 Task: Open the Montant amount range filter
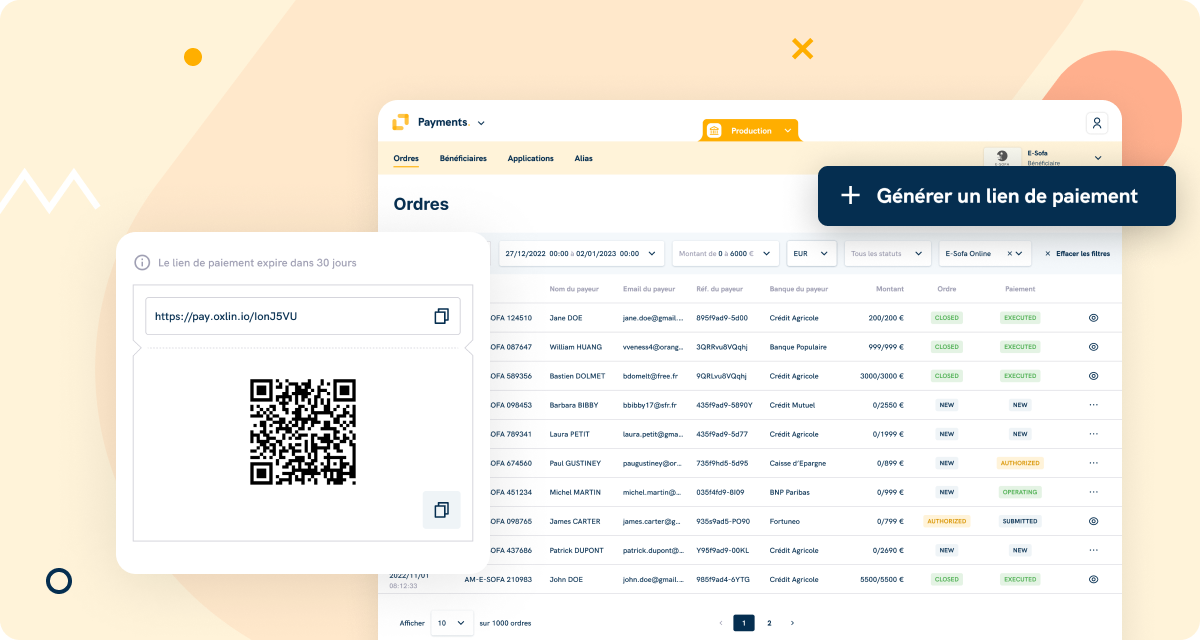pyautogui.click(x=726, y=254)
